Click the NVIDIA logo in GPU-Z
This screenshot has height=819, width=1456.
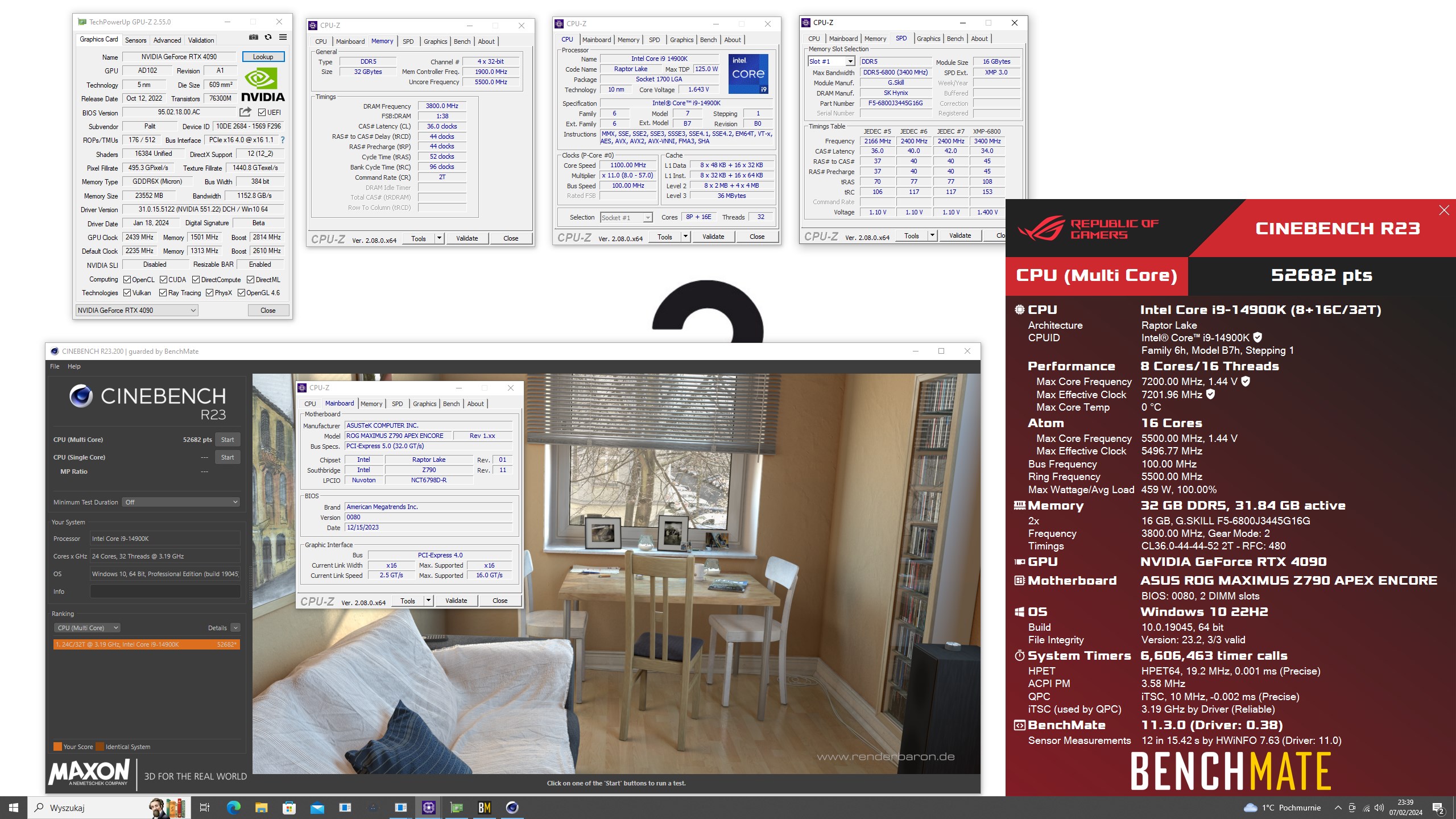click(263, 84)
